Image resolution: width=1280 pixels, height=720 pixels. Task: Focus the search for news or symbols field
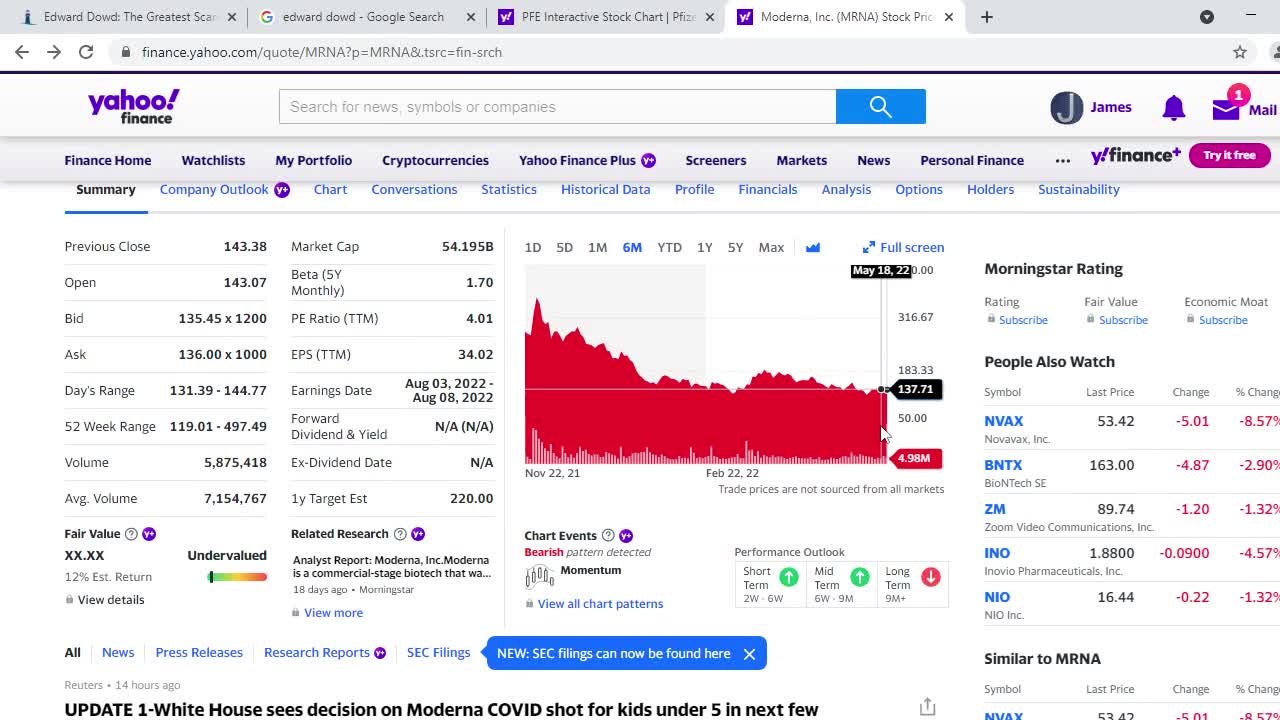tap(557, 107)
